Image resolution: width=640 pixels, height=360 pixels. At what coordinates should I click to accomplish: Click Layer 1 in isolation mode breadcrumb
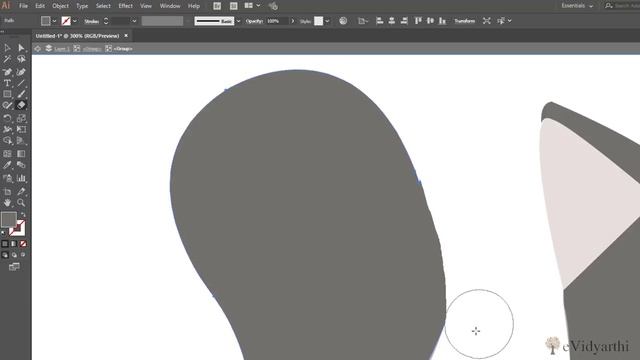(62, 49)
